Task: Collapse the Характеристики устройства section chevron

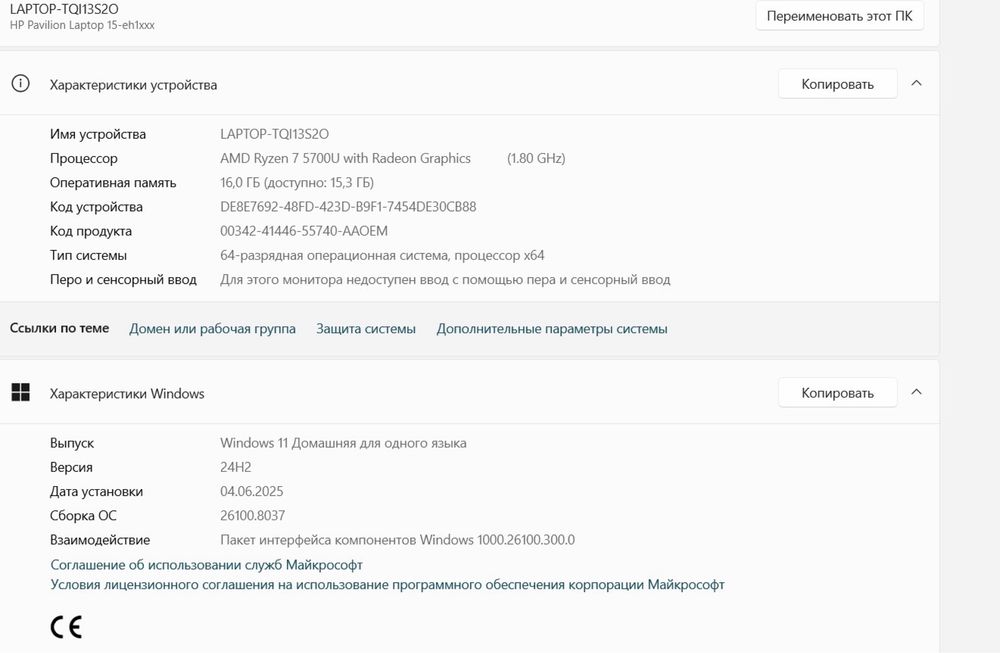Action: click(x=916, y=84)
